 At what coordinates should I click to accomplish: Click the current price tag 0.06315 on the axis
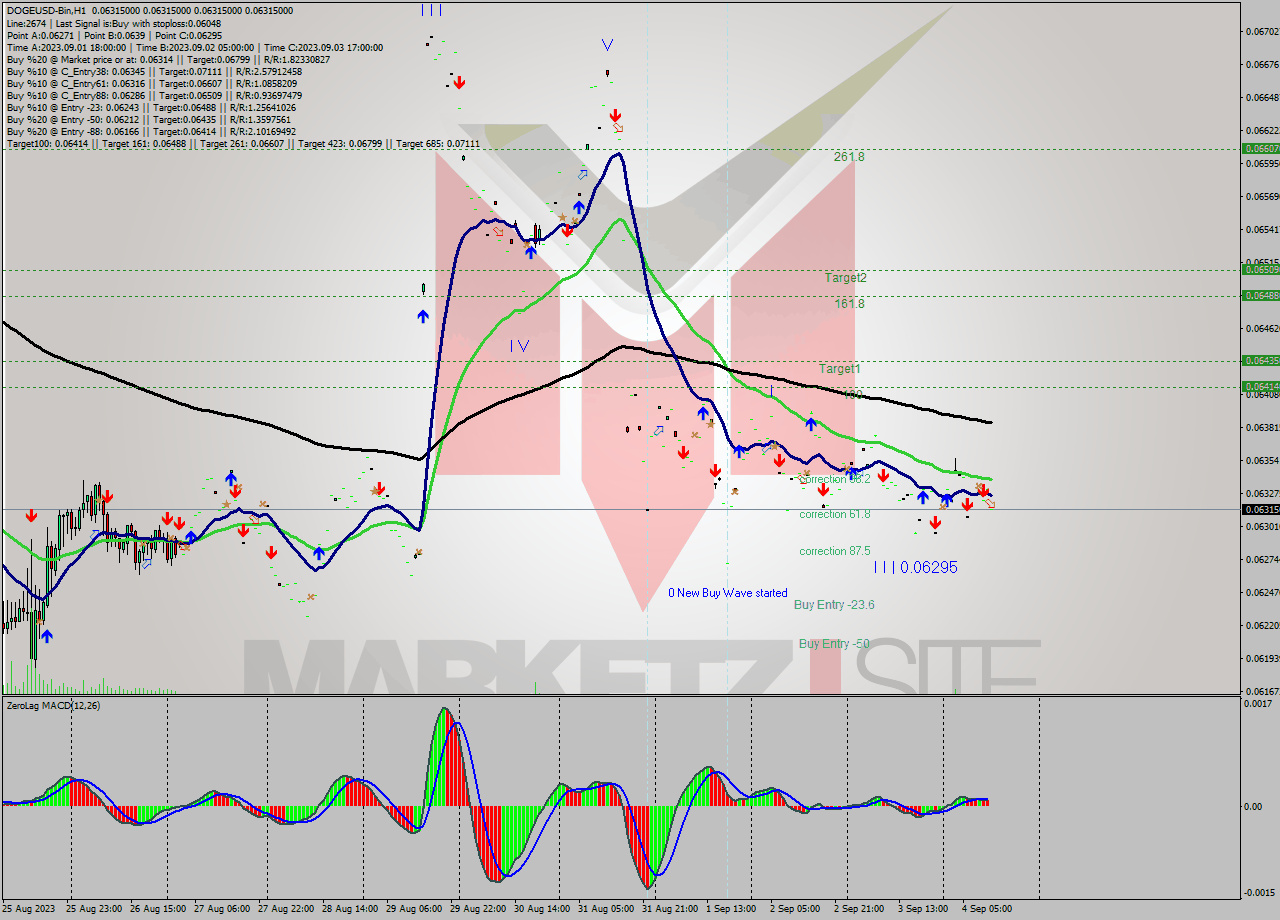tap(1259, 509)
